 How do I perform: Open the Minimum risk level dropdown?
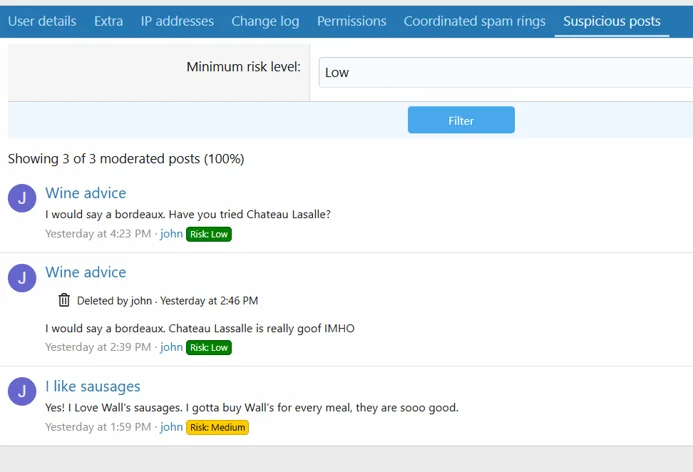(x=506, y=72)
